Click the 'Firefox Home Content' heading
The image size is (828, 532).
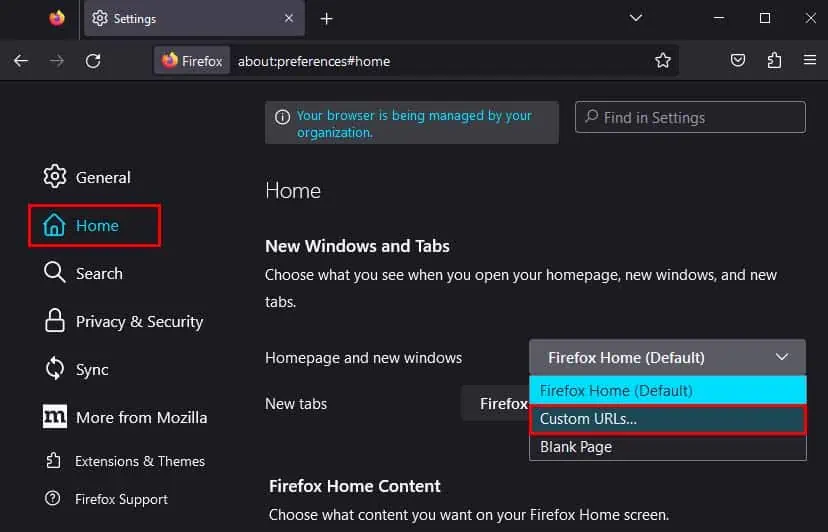pos(354,486)
